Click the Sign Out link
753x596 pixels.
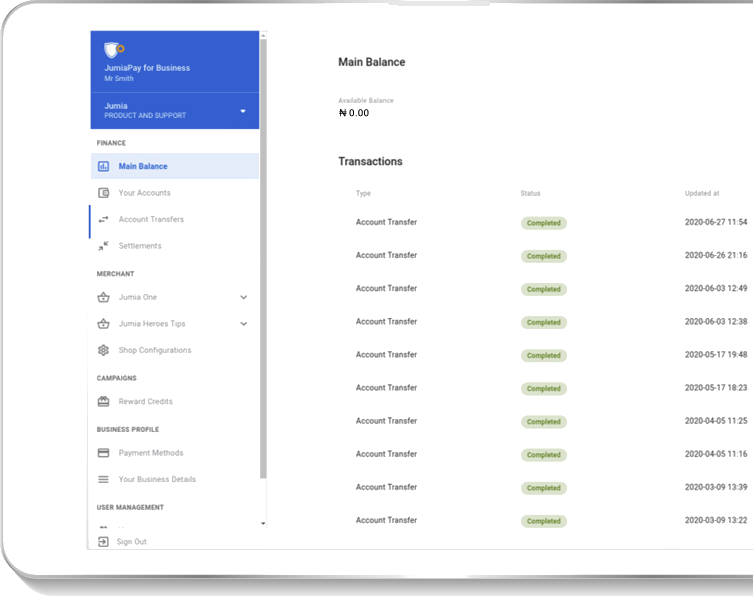click(132, 542)
